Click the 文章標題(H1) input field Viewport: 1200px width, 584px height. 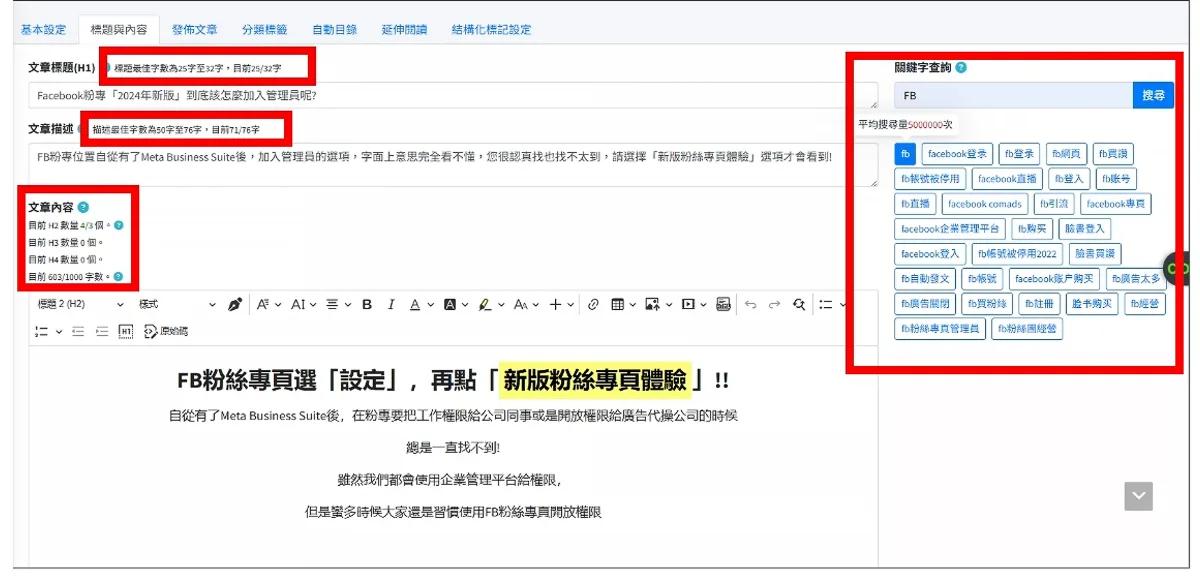pos(453,96)
